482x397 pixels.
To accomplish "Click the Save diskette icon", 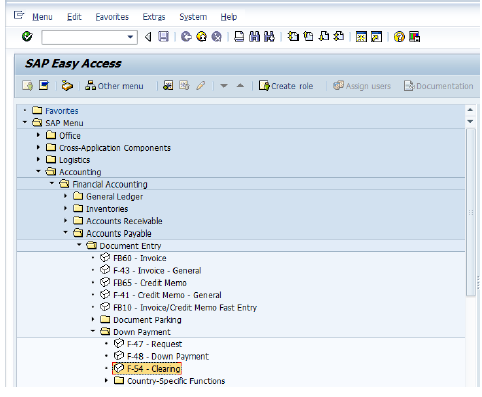I will 163,37.
